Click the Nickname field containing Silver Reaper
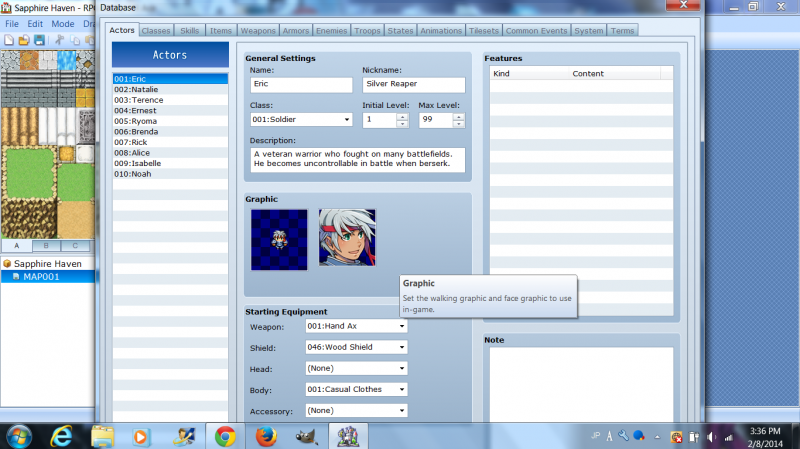The height and width of the screenshot is (449, 800). click(413, 85)
